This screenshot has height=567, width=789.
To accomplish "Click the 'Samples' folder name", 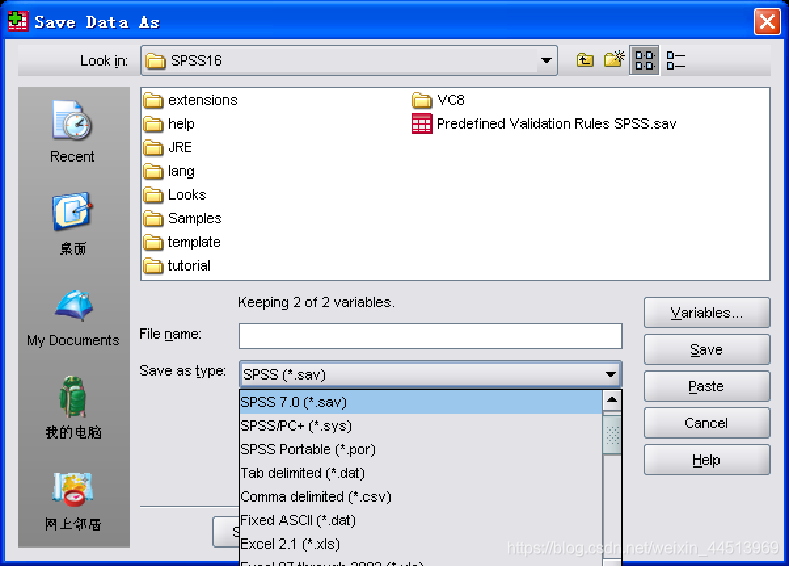I will coord(195,218).
